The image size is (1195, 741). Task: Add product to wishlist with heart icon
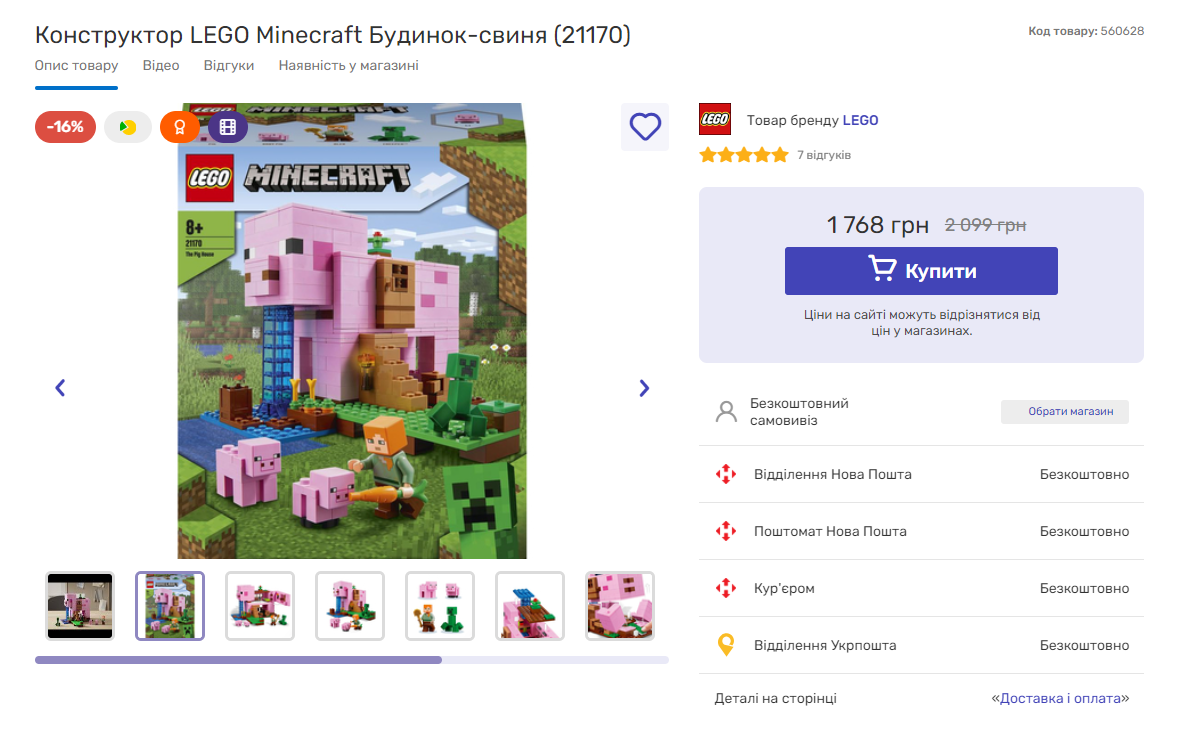click(x=645, y=127)
